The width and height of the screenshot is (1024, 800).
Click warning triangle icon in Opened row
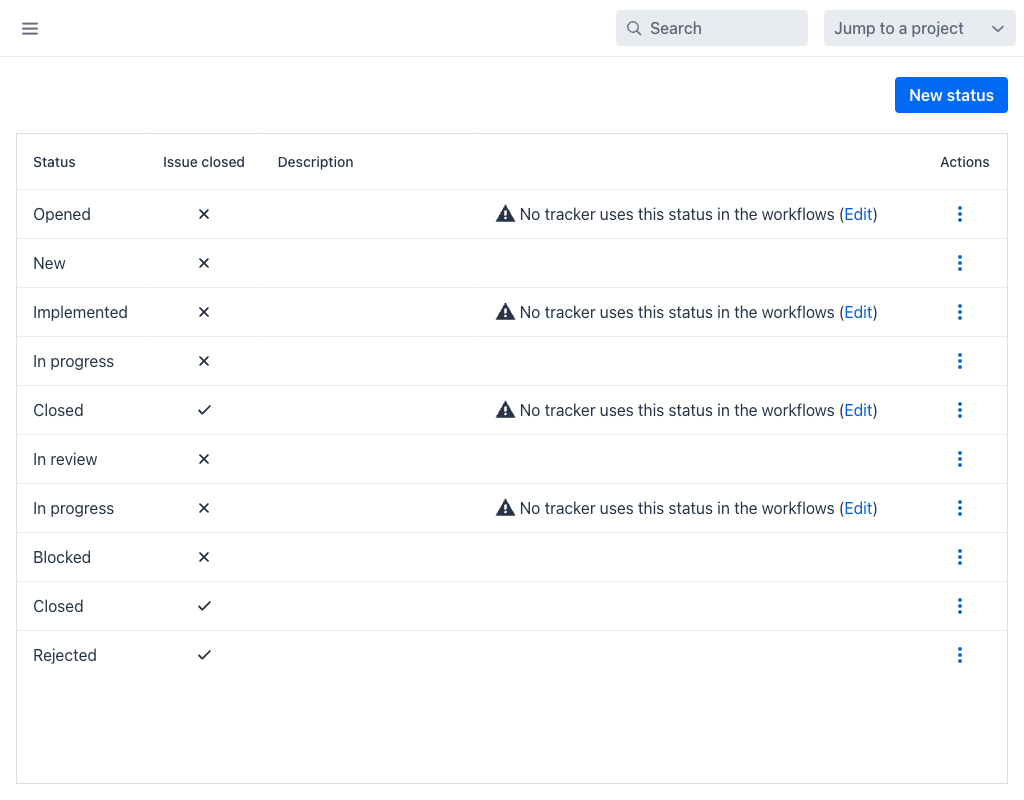pyautogui.click(x=505, y=214)
